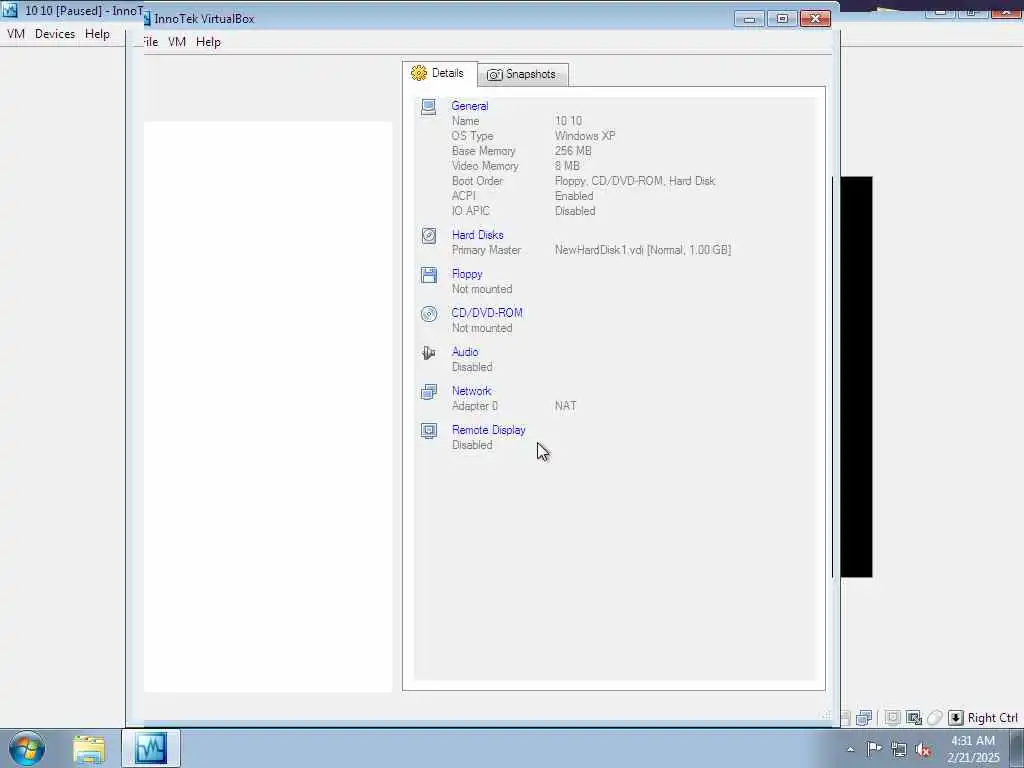Open the Remote Display settings link
The width and height of the screenshot is (1024, 768).
point(488,430)
